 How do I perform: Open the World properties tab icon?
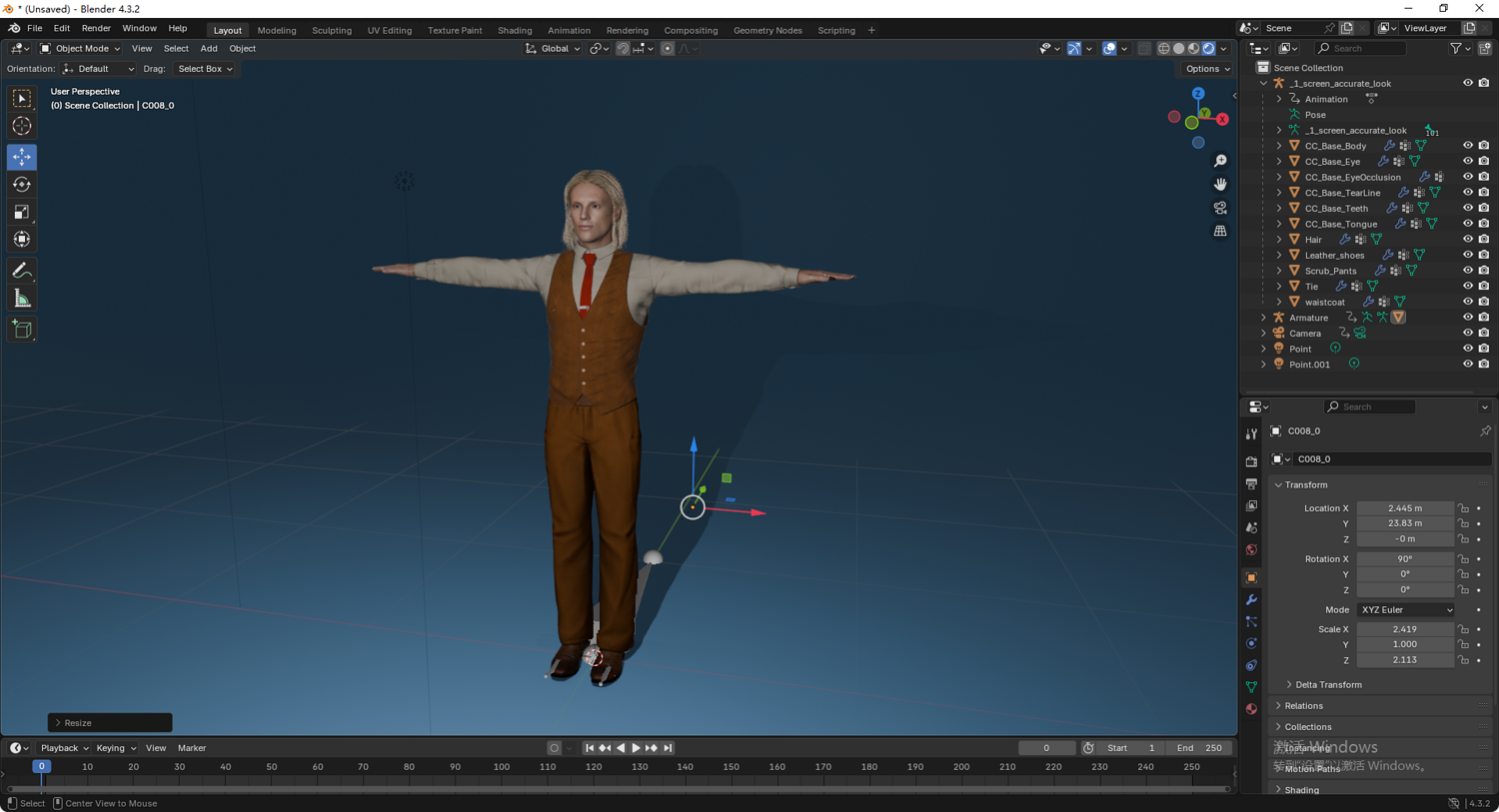(x=1251, y=549)
